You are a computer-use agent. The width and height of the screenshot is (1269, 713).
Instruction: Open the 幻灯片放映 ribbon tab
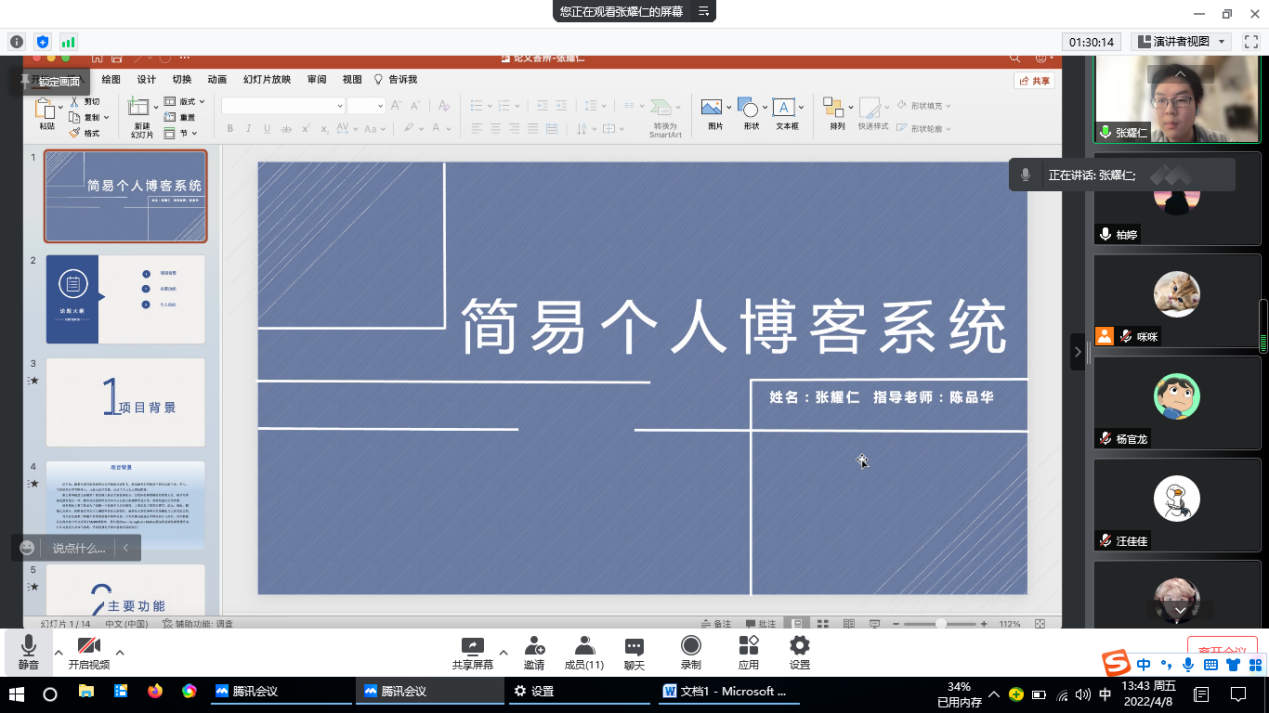pos(267,80)
